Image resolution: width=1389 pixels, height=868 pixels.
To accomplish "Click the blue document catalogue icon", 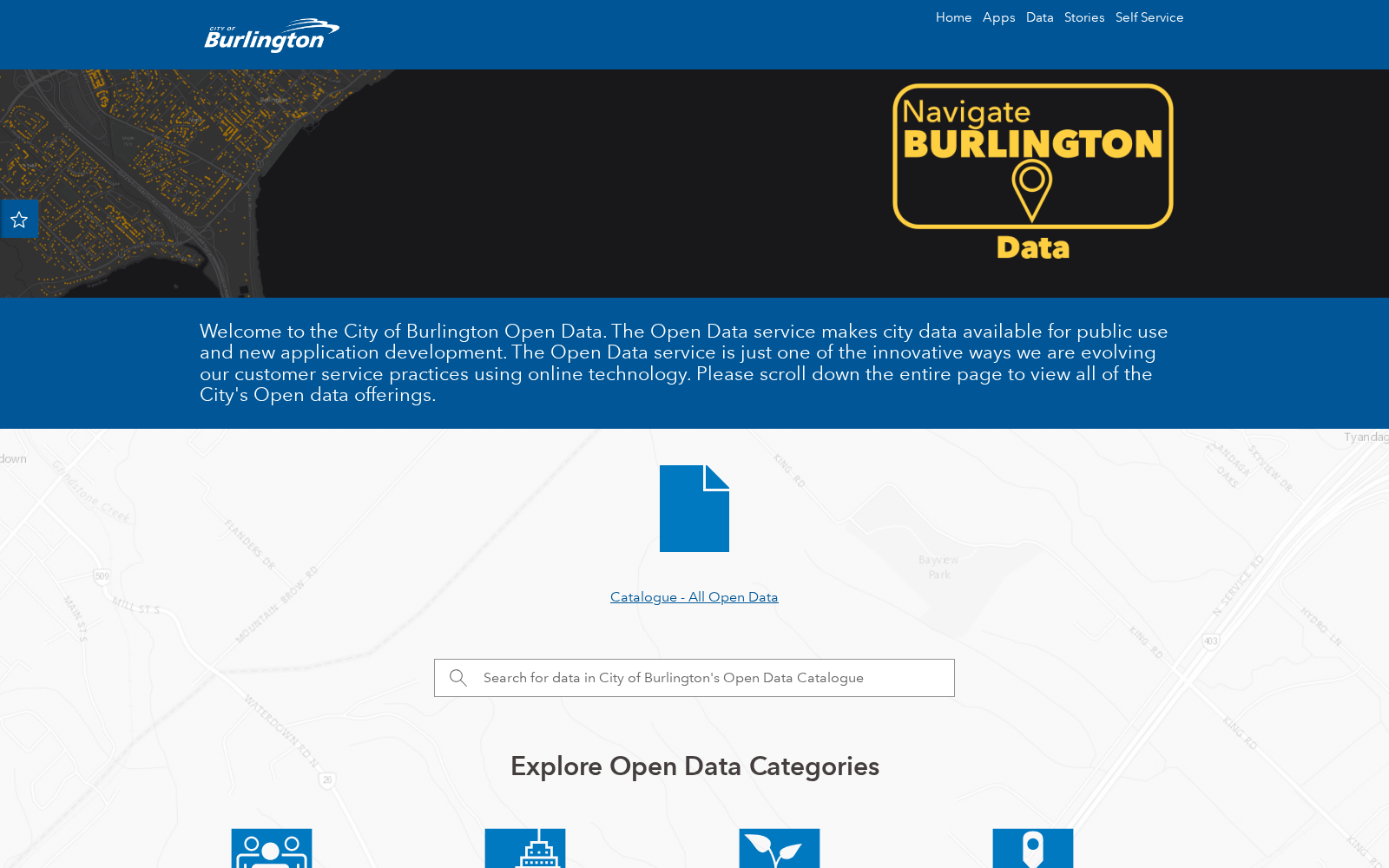I will point(694,509).
